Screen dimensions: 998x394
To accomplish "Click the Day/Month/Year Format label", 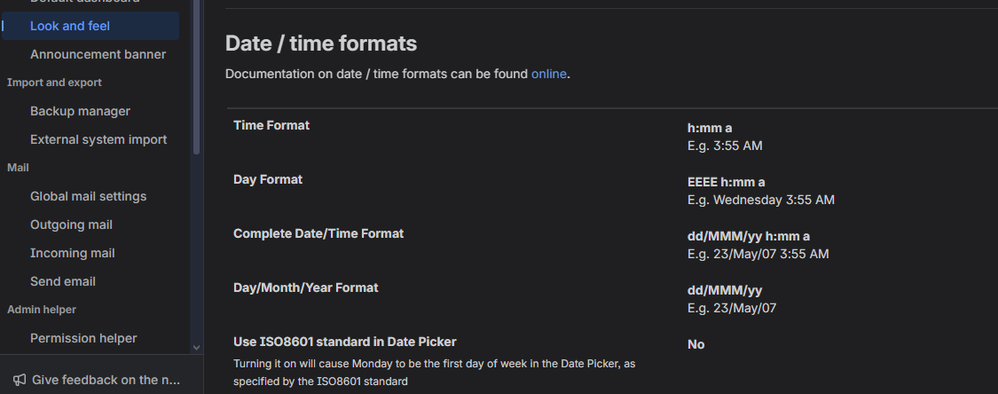I will pyautogui.click(x=306, y=288).
